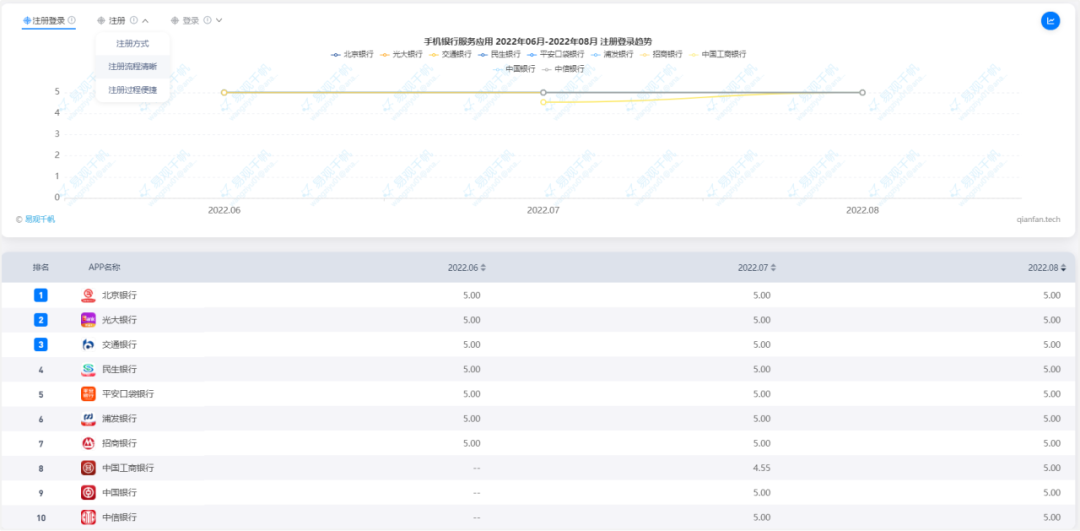Click the 北京银行 app logo
The image size is (1080, 531).
click(x=88, y=295)
